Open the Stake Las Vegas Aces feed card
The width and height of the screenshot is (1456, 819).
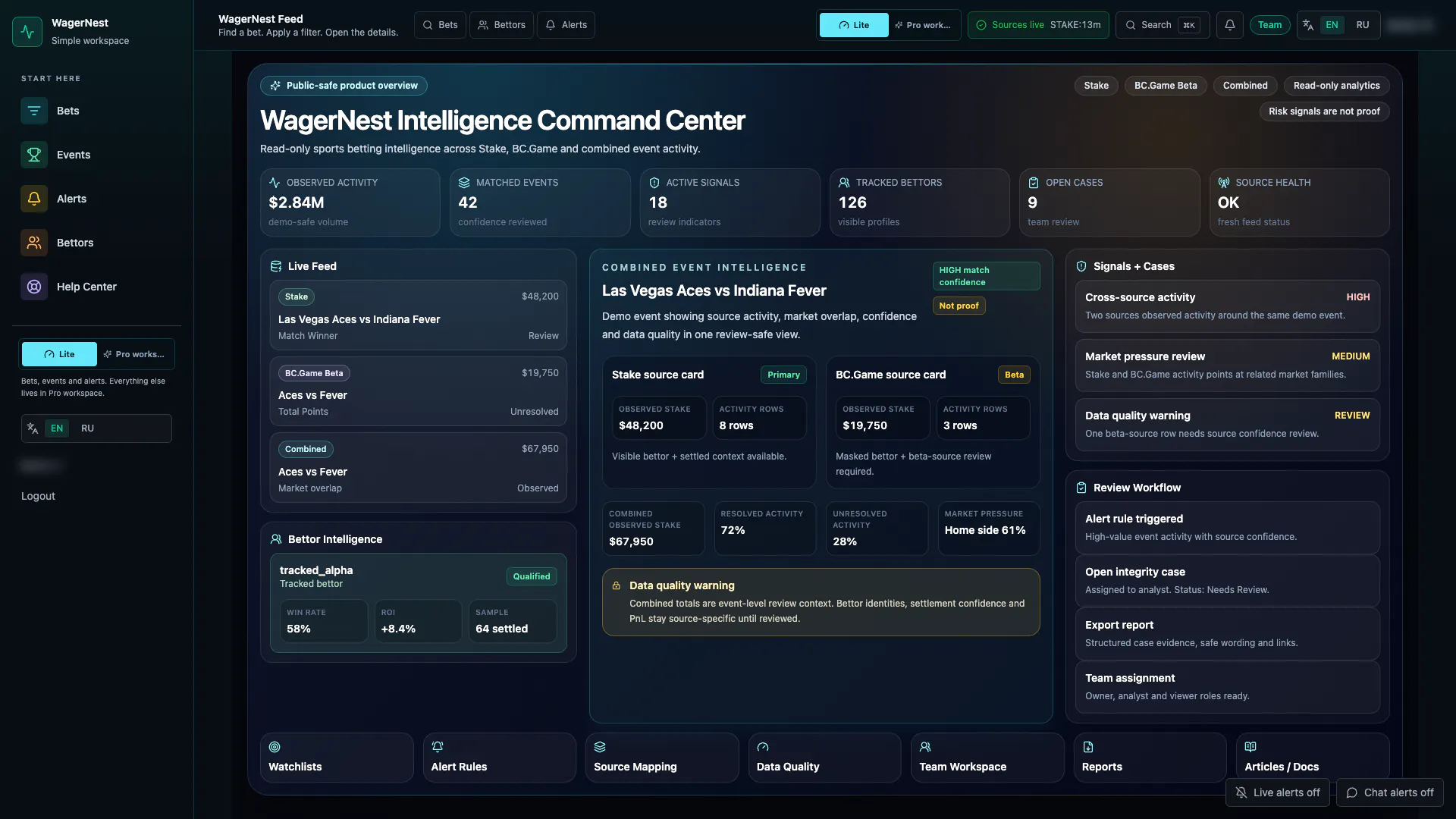(x=419, y=315)
